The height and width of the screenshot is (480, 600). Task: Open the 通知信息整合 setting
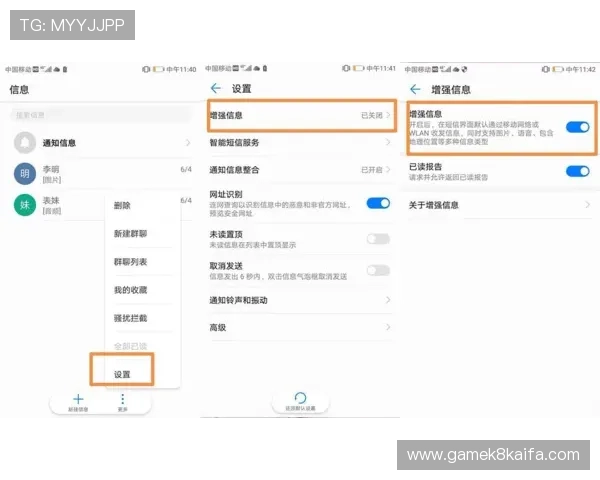[300, 170]
